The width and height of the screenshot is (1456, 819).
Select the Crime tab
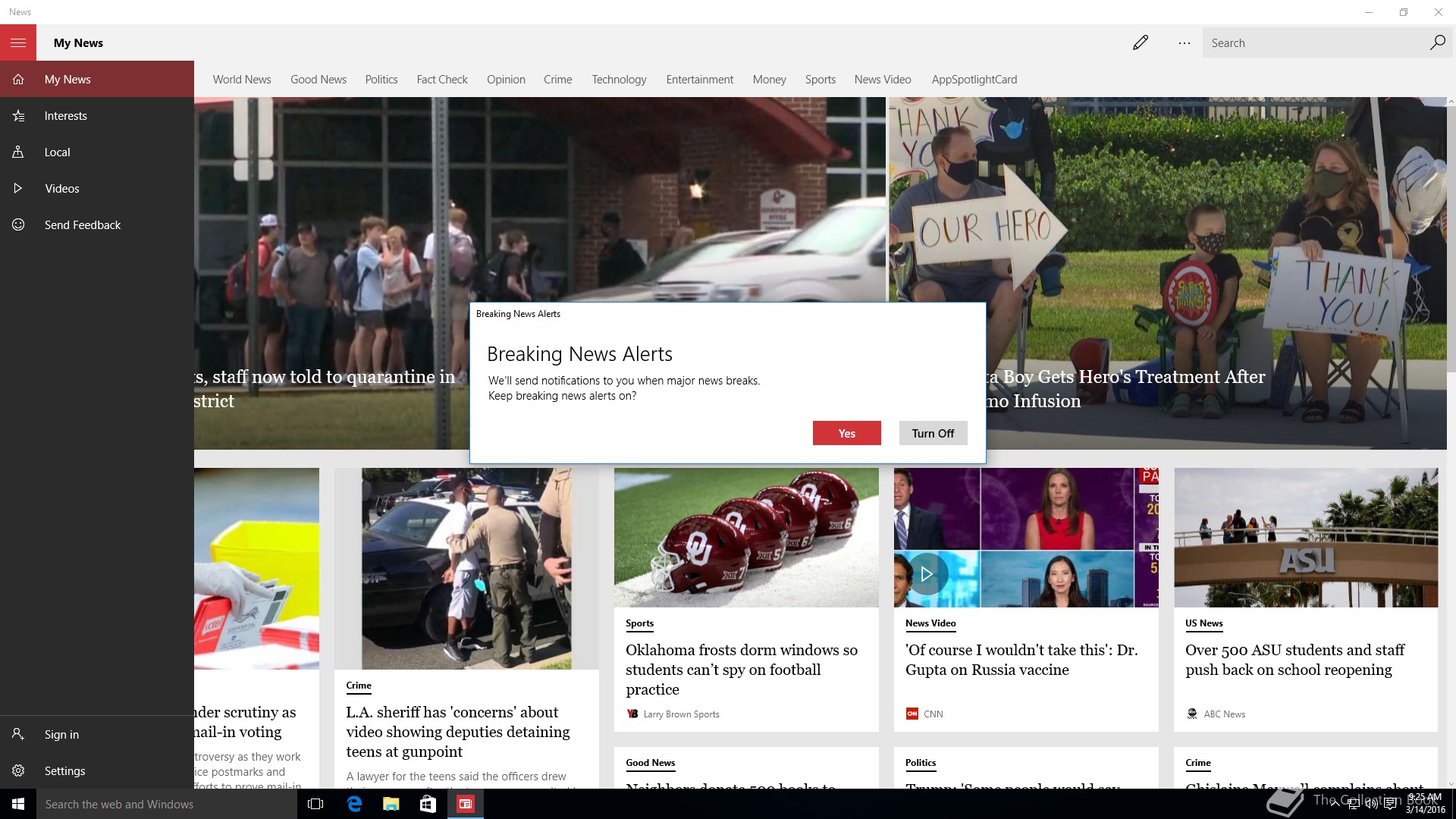coord(558,80)
